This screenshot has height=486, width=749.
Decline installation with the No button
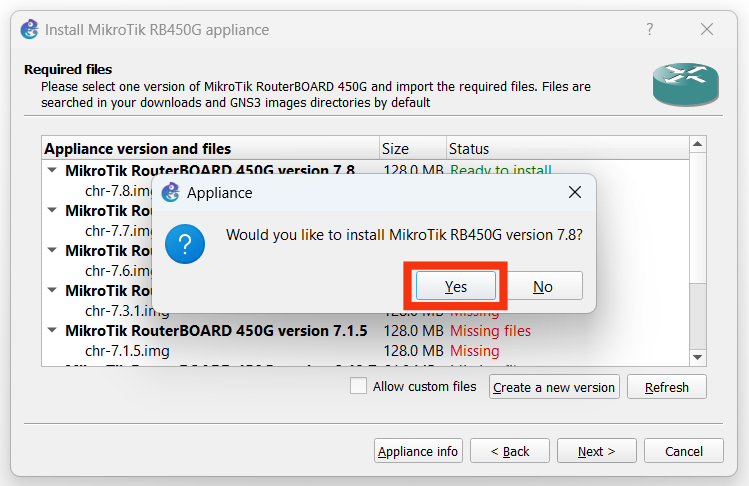click(542, 287)
